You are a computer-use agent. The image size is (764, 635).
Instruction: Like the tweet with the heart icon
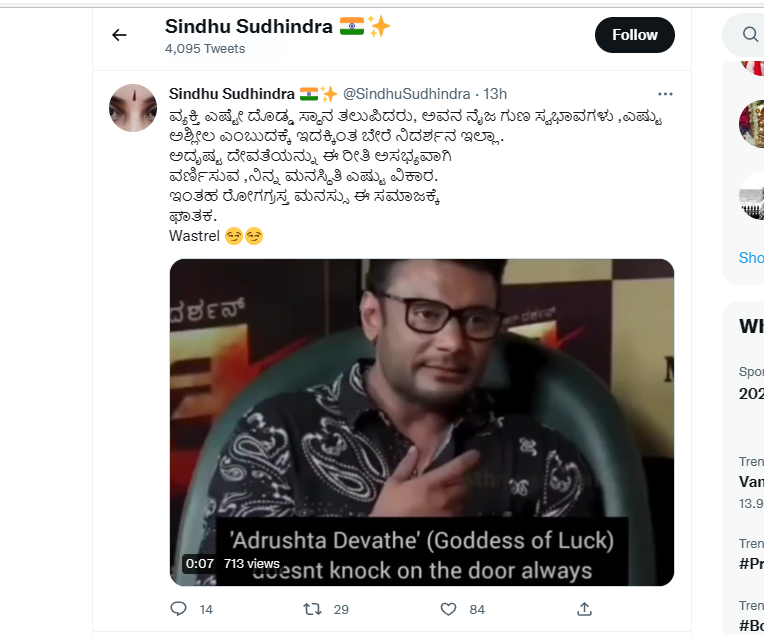coord(448,609)
